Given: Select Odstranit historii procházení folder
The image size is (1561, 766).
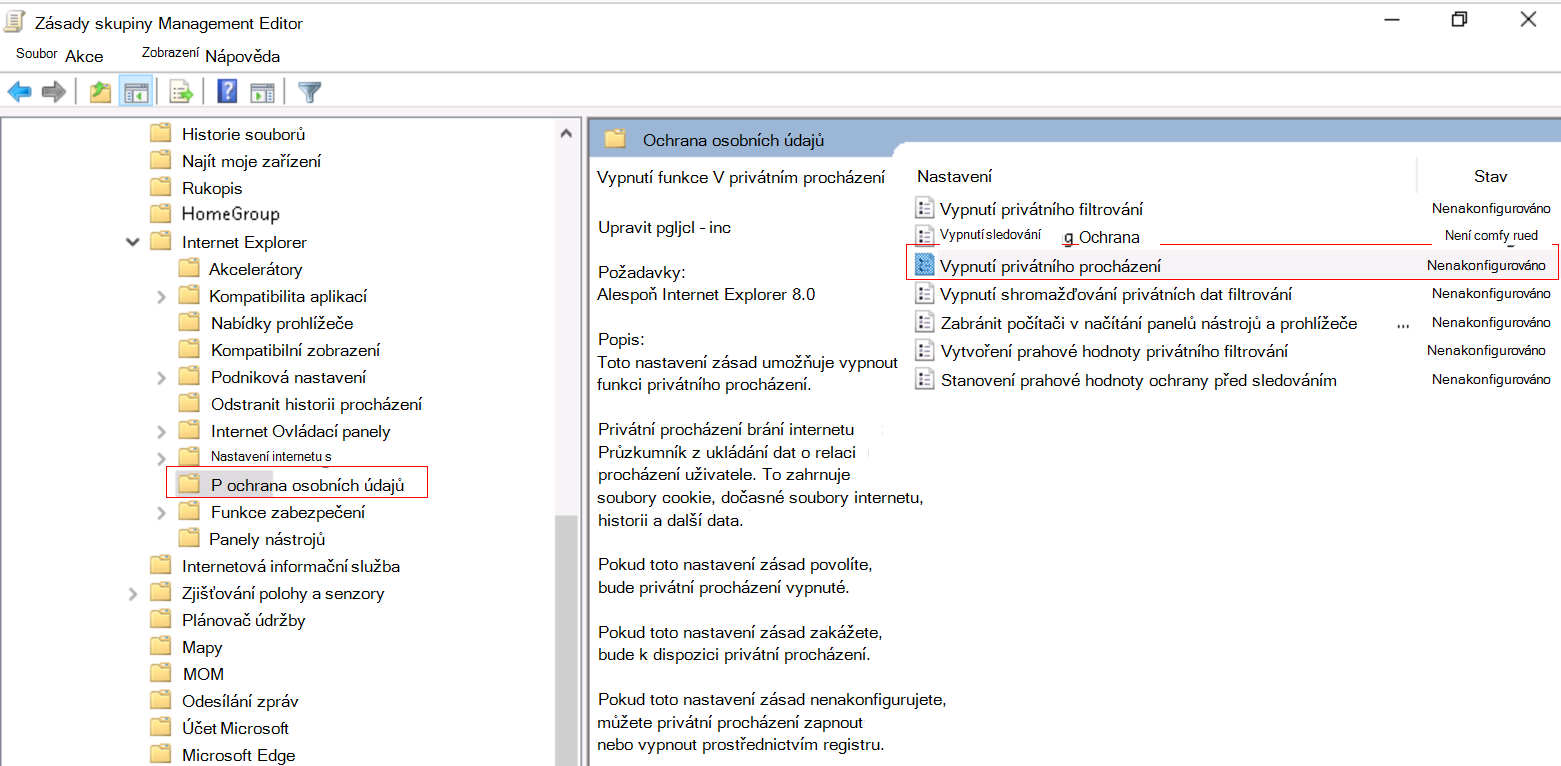Looking at the screenshot, I should point(316,404).
